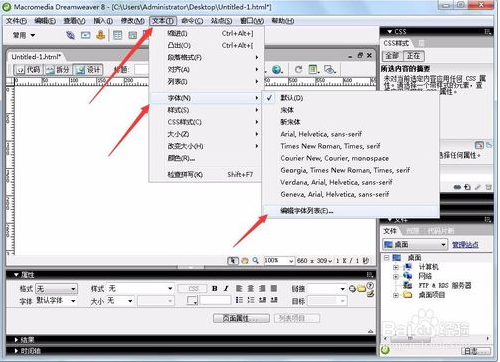Click the Preview in Browser globe icon
This screenshot has height=362, width=500.
pos(277,69)
